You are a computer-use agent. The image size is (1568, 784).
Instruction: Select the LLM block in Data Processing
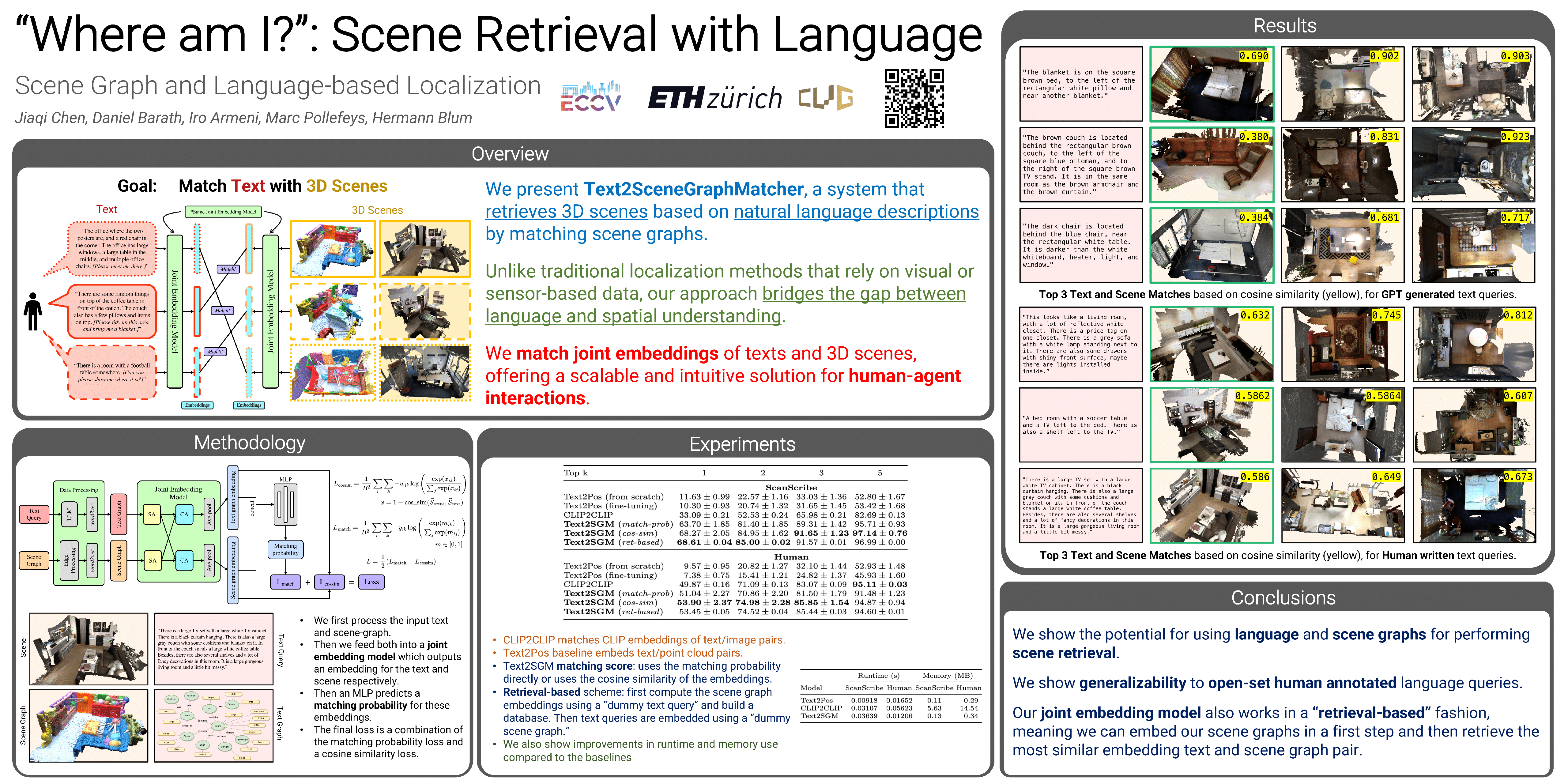point(70,514)
